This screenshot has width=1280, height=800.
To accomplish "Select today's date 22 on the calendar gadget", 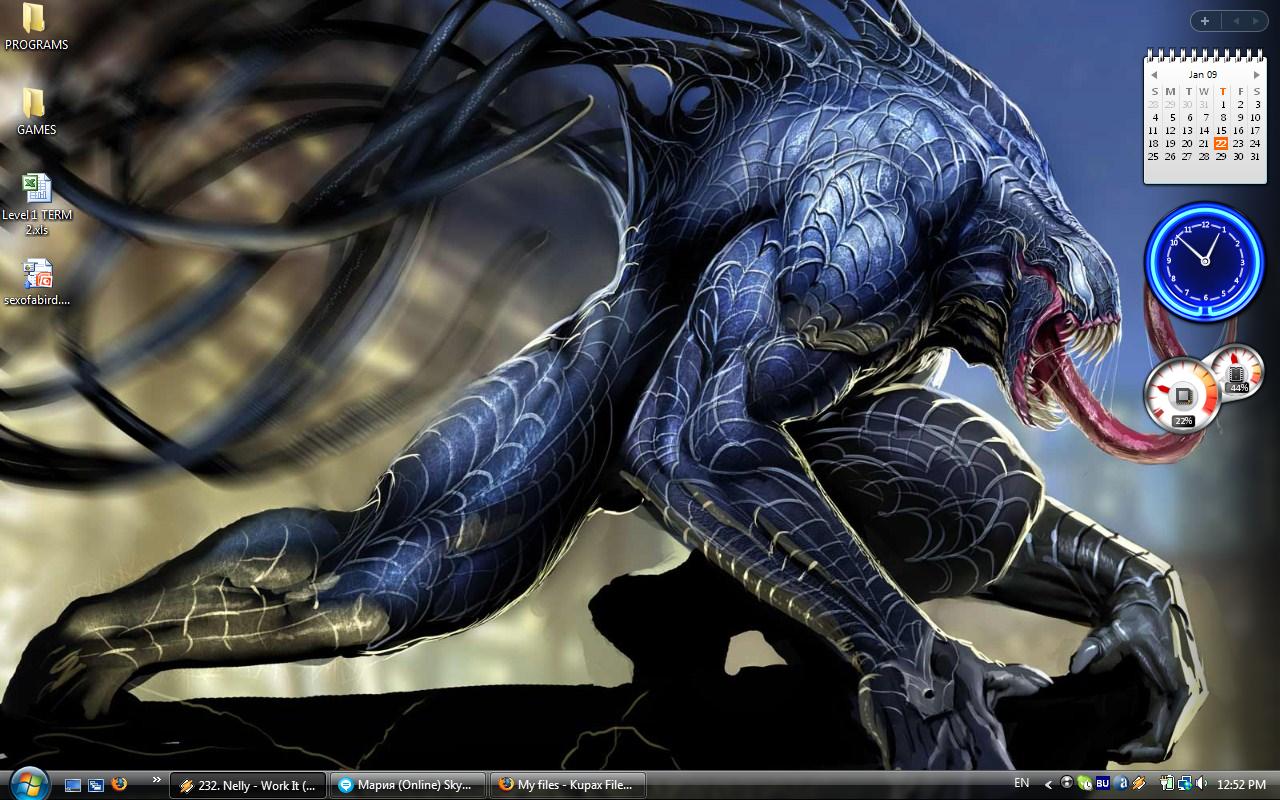I will pyautogui.click(x=1220, y=143).
